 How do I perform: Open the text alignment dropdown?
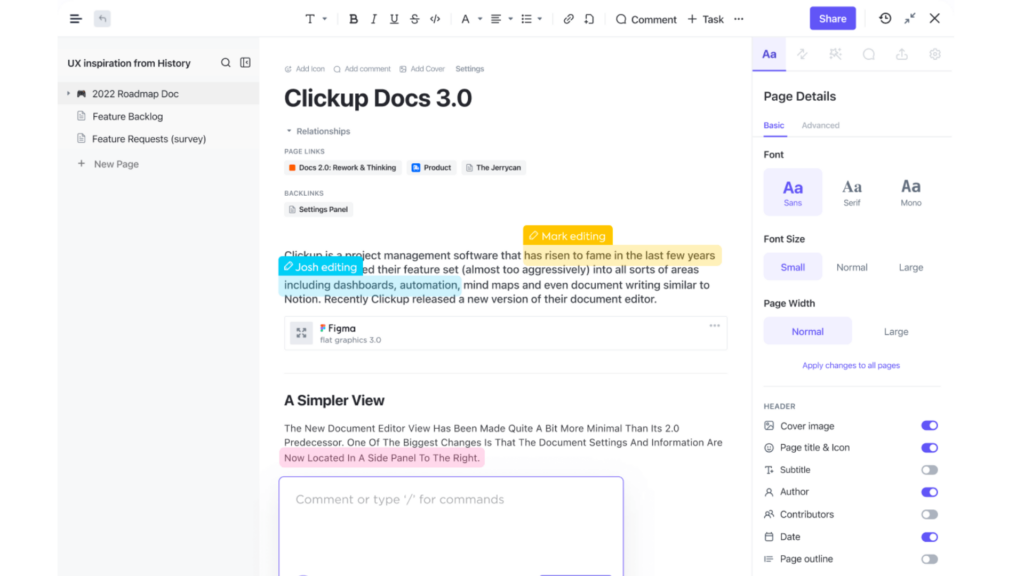coord(502,19)
